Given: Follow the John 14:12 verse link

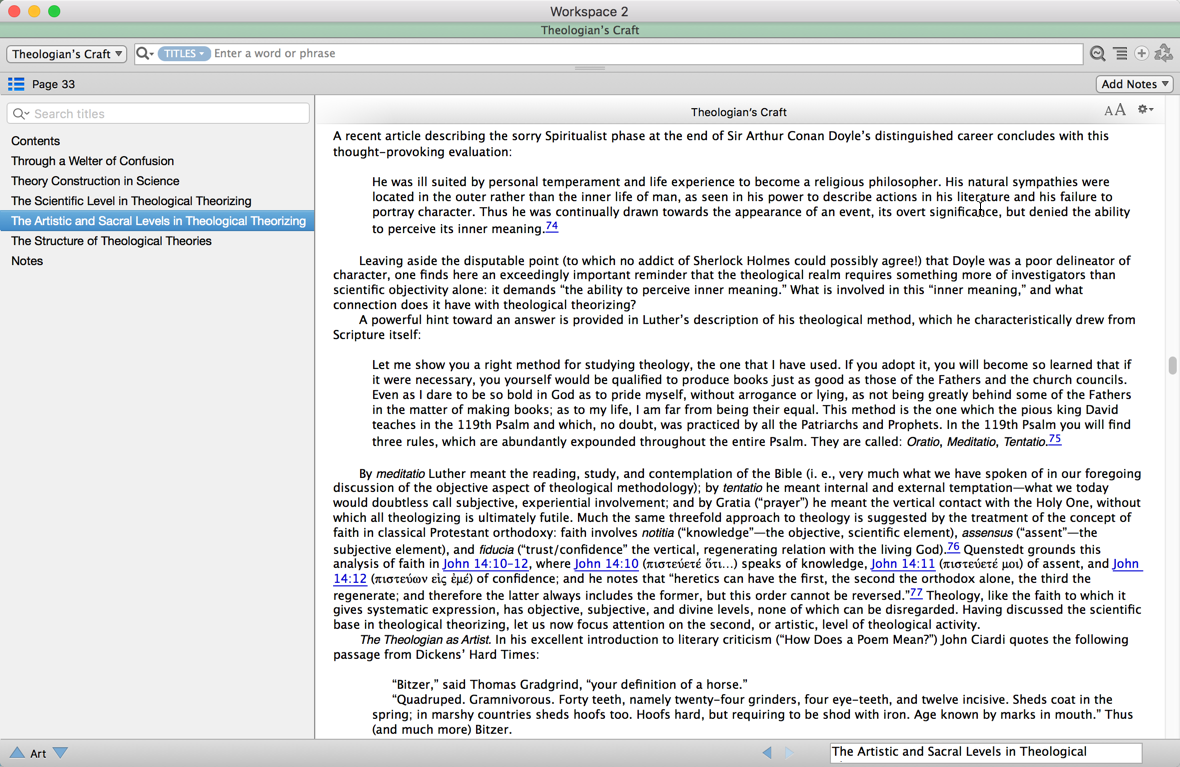Looking at the screenshot, I should [x=1127, y=564].
